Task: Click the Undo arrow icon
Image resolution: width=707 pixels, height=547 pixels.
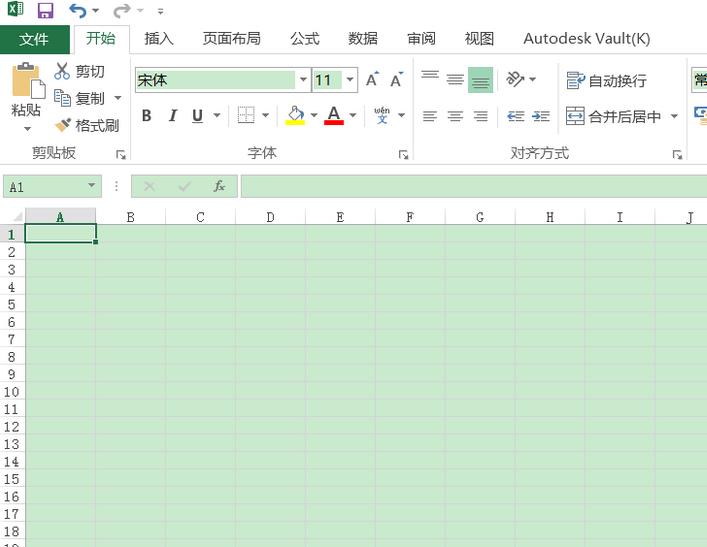Action: (78, 11)
